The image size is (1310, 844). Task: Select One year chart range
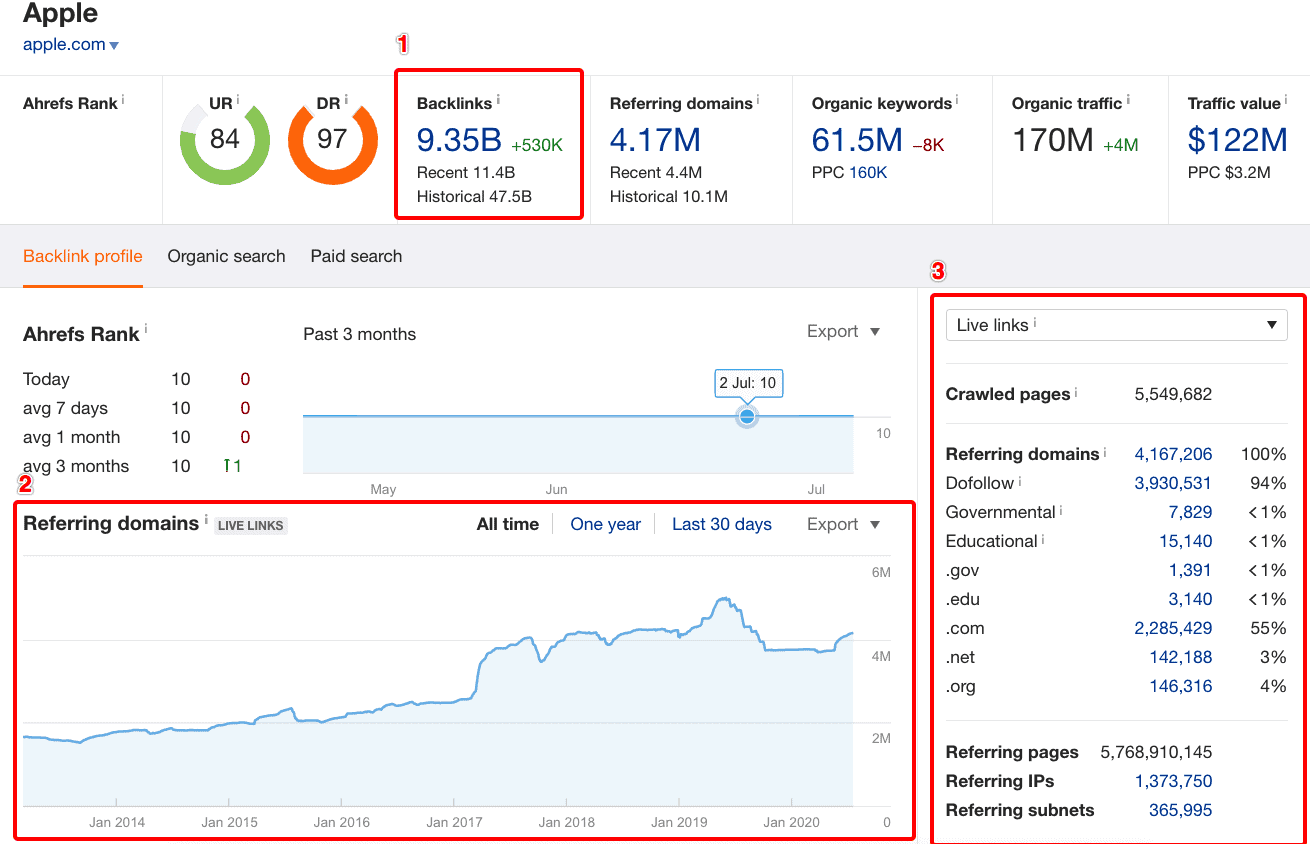click(605, 525)
